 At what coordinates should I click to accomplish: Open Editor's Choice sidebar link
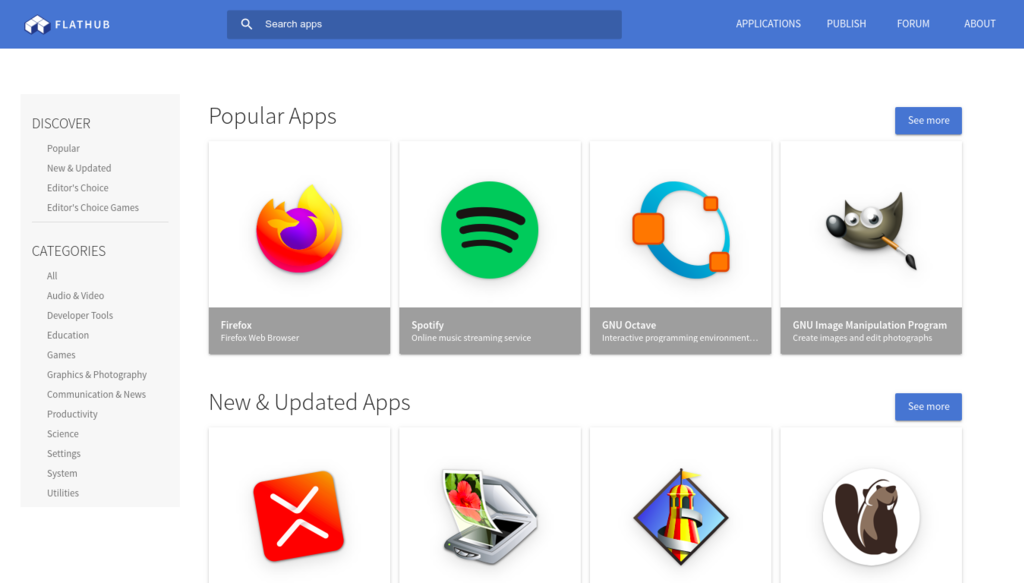pos(78,187)
